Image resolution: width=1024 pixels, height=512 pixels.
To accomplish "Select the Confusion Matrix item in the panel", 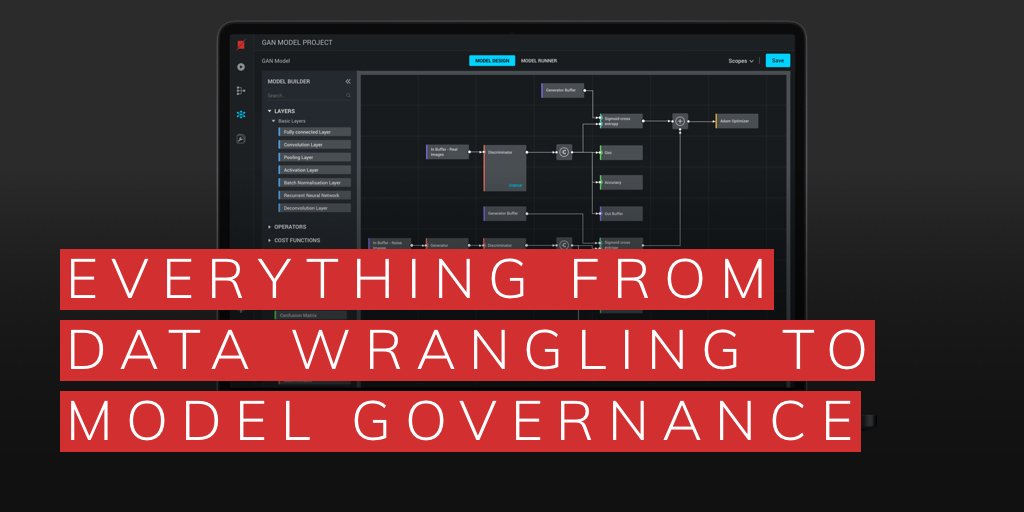I will [x=310, y=315].
